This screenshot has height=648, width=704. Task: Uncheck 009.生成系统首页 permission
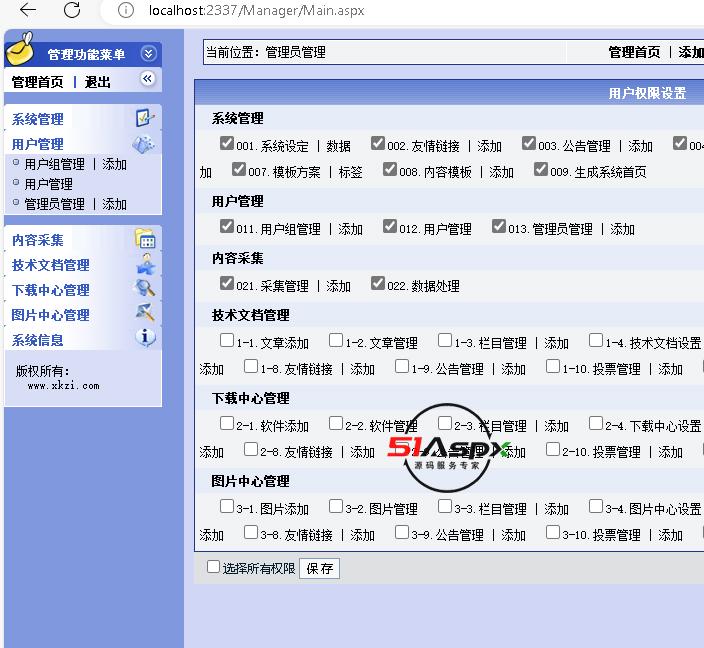point(541,169)
